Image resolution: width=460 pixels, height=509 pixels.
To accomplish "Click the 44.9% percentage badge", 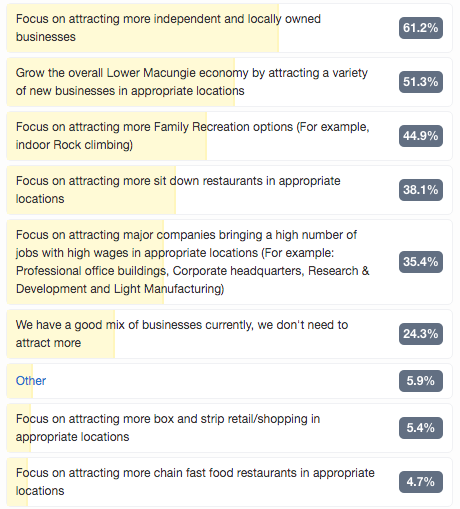I will click(421, 136).
